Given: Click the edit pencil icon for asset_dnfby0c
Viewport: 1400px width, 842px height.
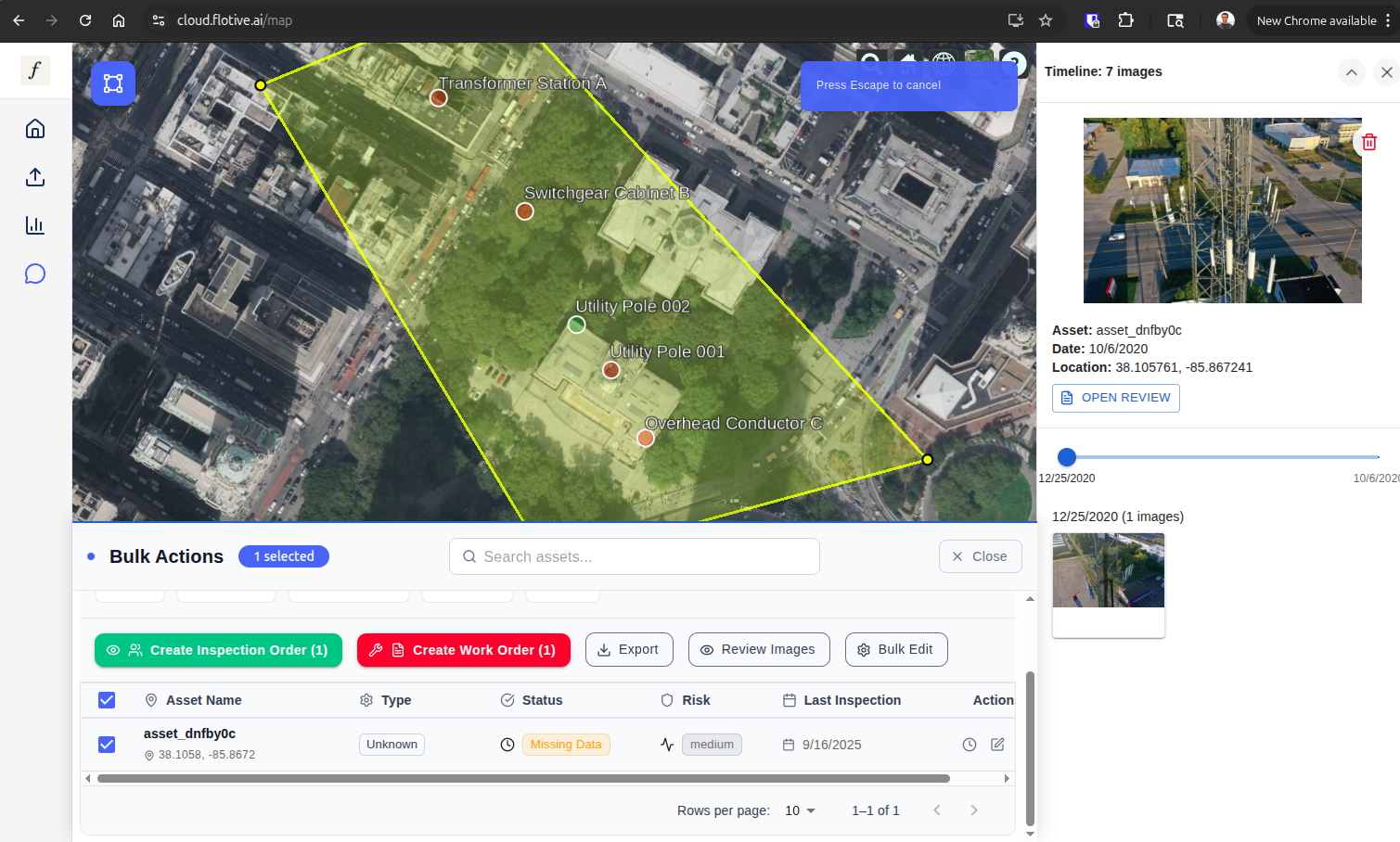Looking at the screenshot, I should (997, 745).
